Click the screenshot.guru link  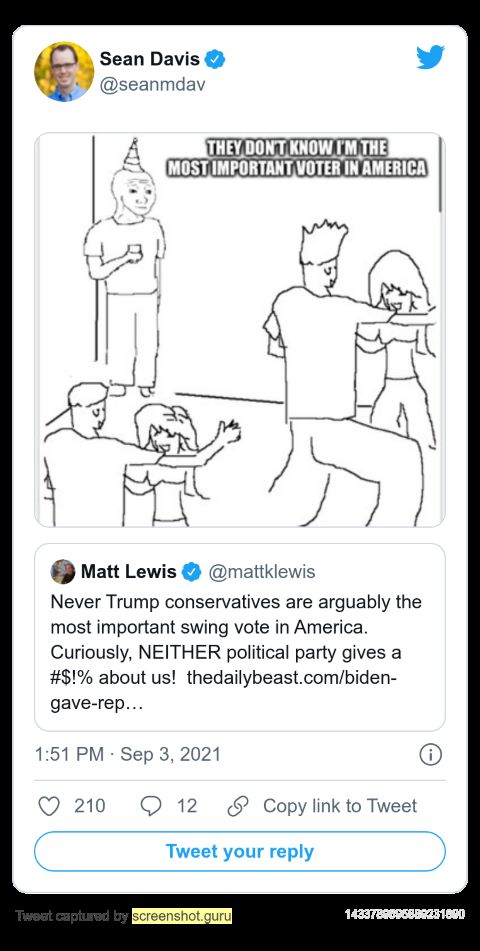coord(182,916)
